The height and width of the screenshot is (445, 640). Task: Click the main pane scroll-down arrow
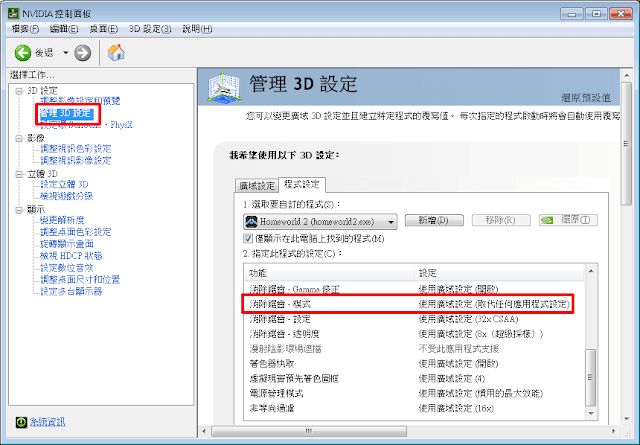626,419
